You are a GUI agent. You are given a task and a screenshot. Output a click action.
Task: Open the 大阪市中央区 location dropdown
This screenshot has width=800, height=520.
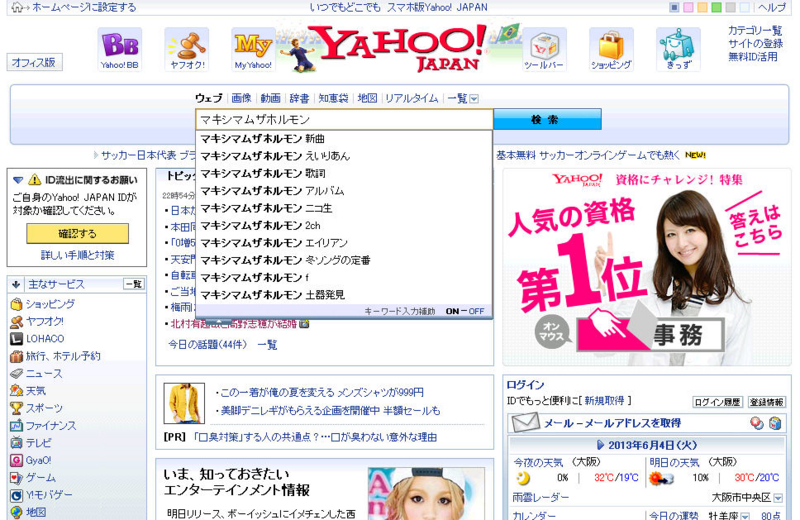click(x=778, y=498)
